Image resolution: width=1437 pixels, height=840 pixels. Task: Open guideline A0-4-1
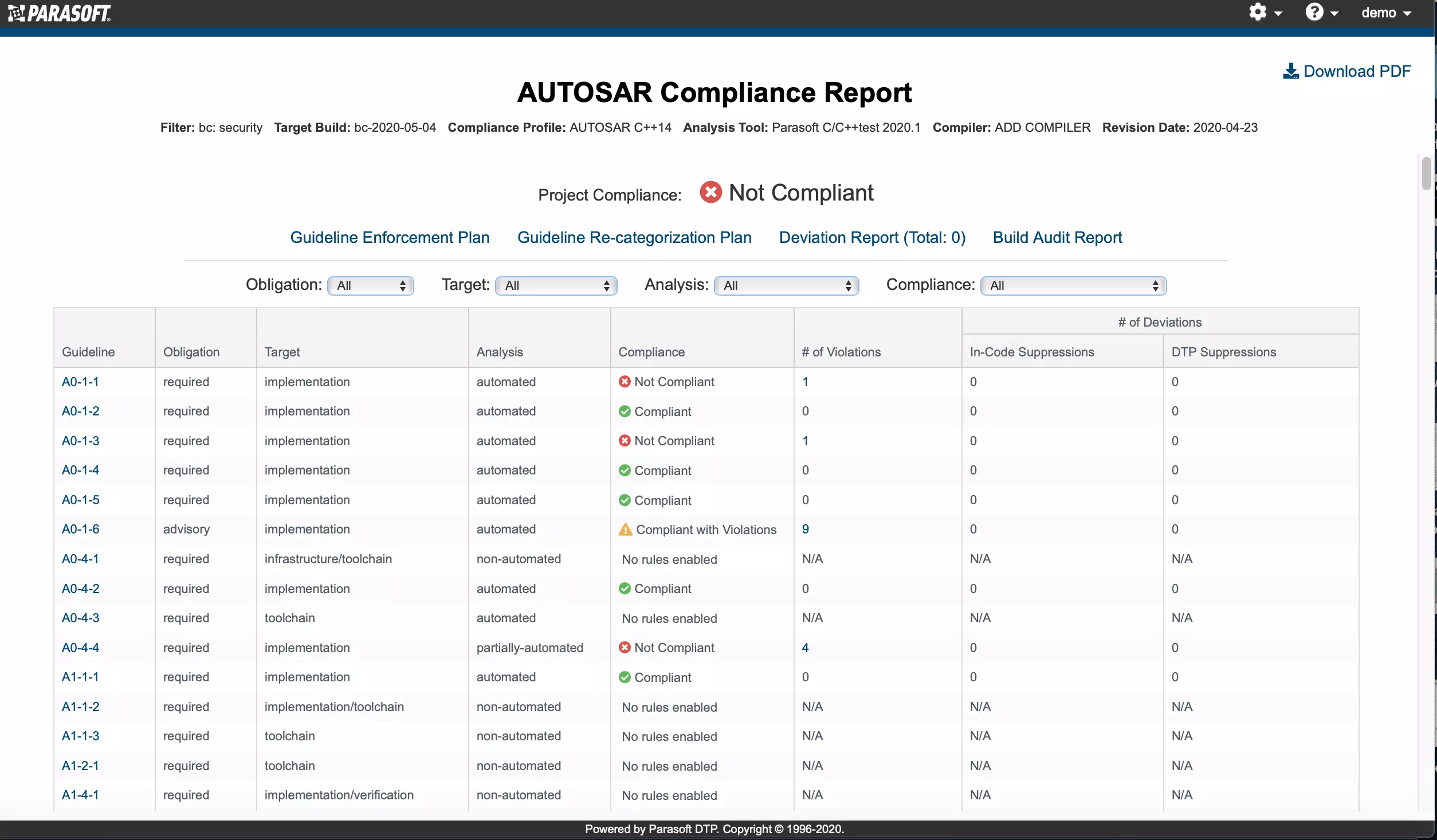[80, 559]
